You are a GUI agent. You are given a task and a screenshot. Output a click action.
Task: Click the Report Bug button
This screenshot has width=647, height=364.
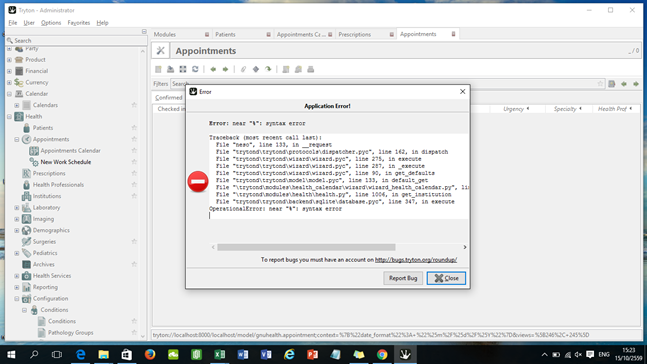click(403, 278)
